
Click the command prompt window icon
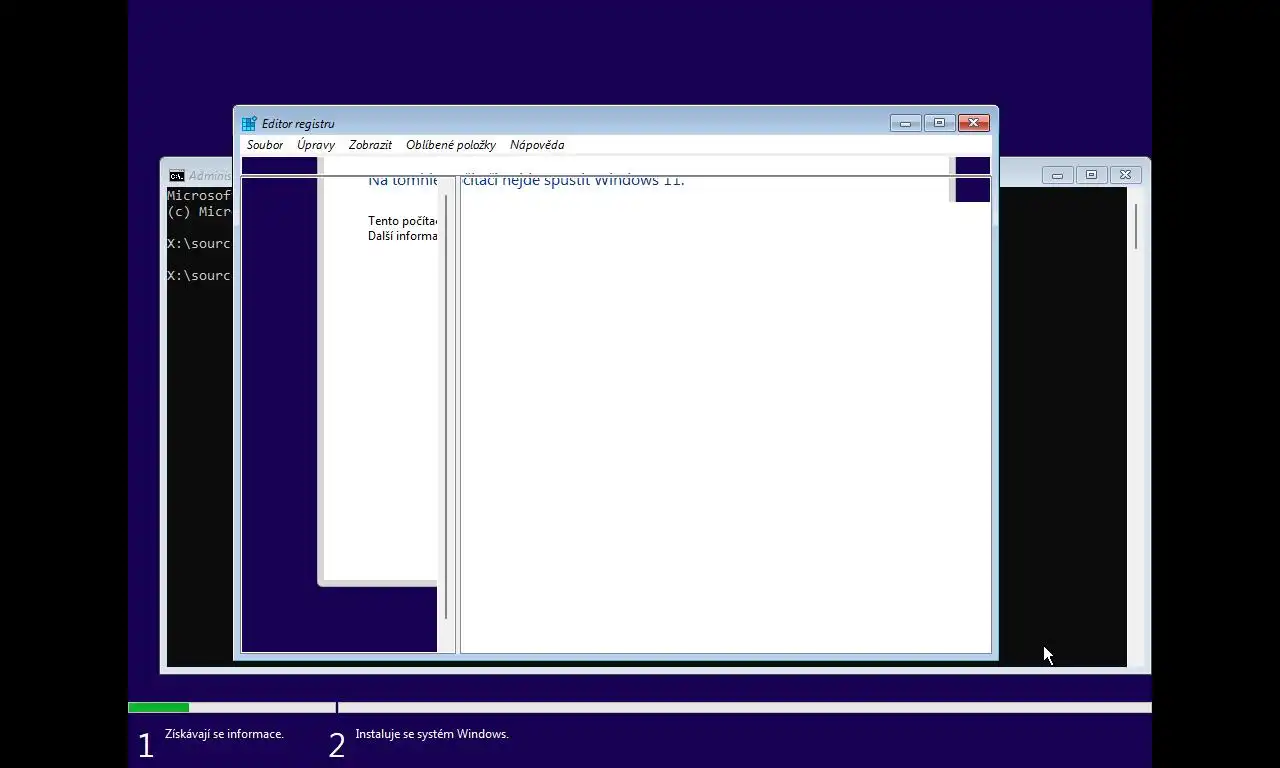pyautogui.click(x=176, y=175)
